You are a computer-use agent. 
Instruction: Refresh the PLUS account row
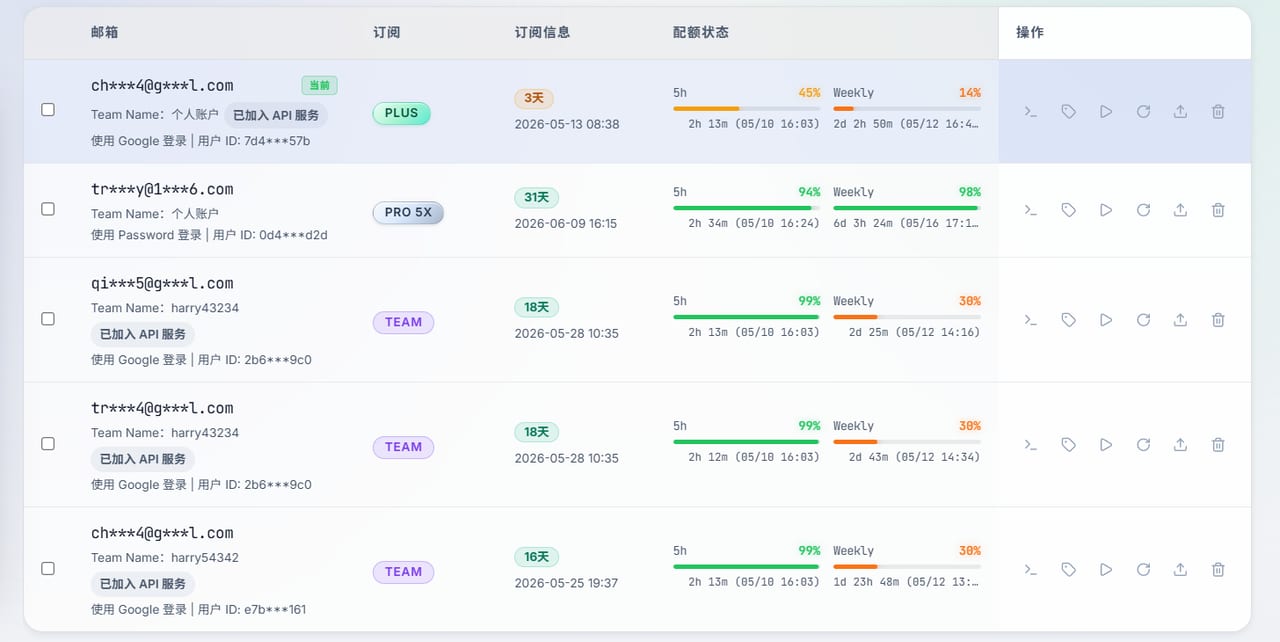coord(1143,112)
